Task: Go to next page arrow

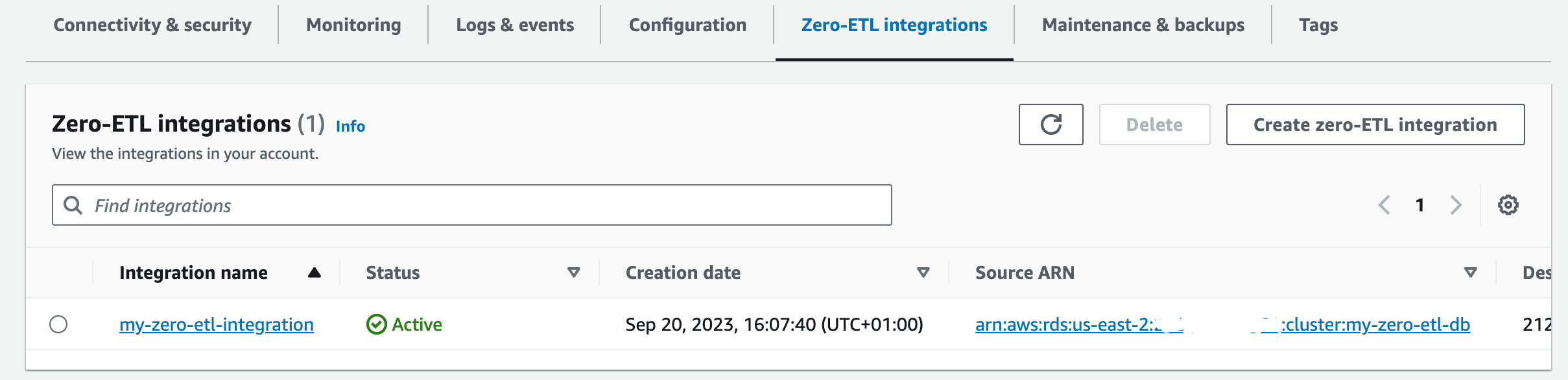Action: coord(1456,205)
